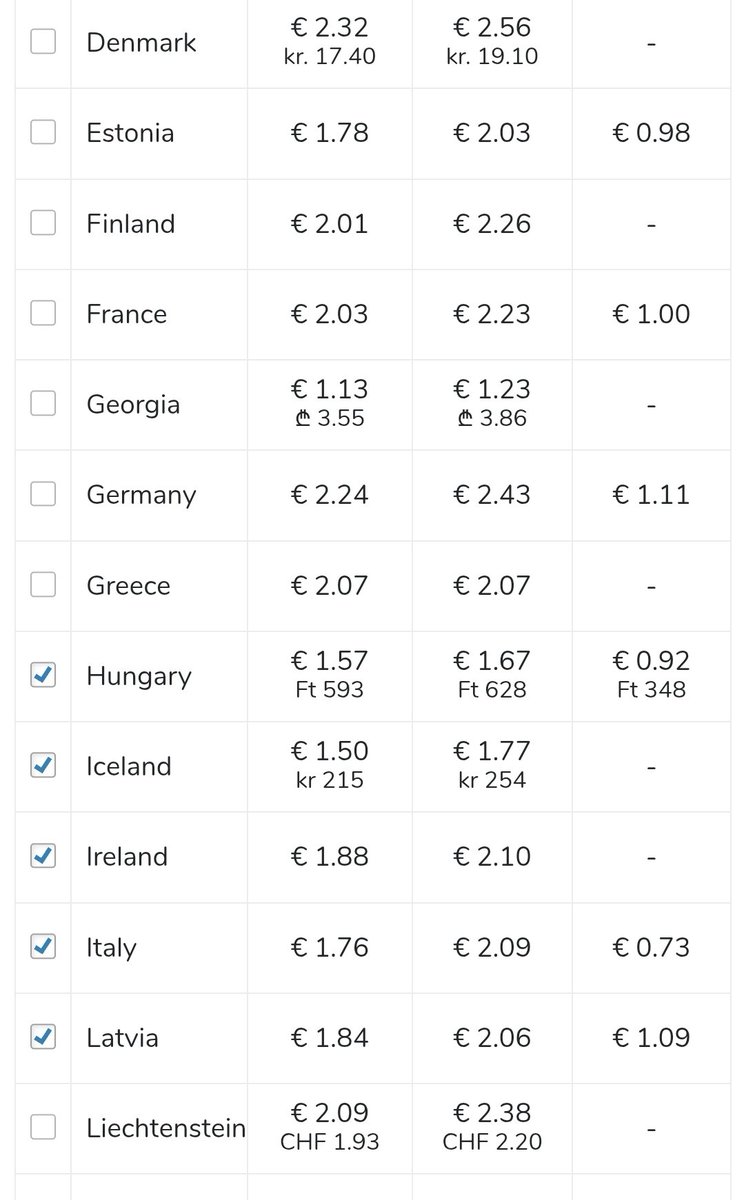Uncheck the Hungary checkbox

coord(43,675)
